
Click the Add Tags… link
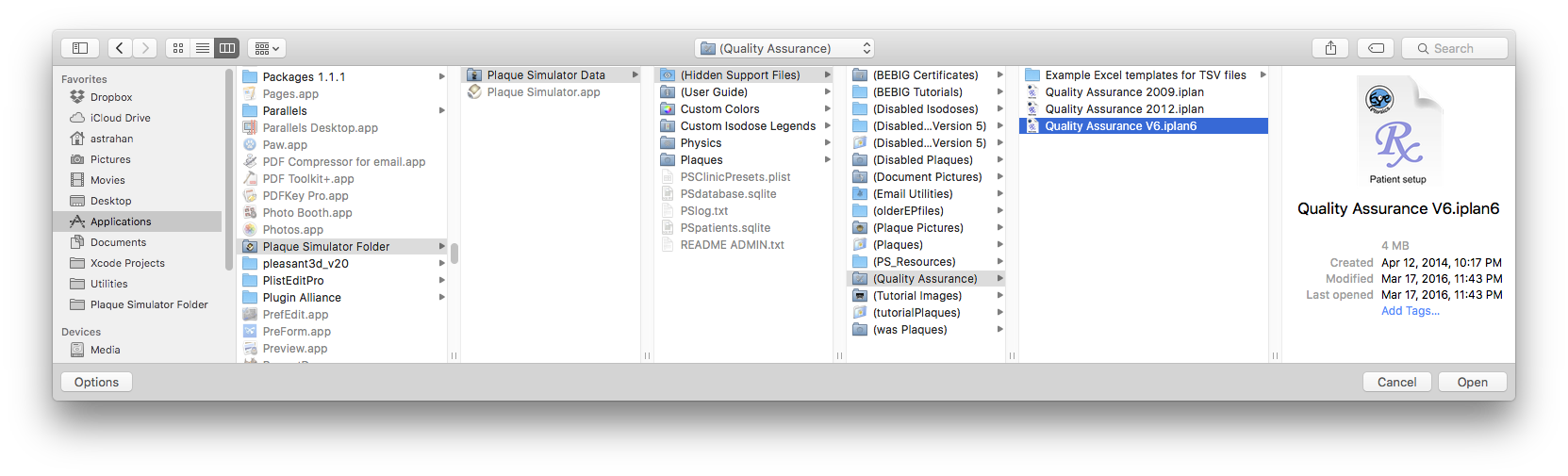1410,311
